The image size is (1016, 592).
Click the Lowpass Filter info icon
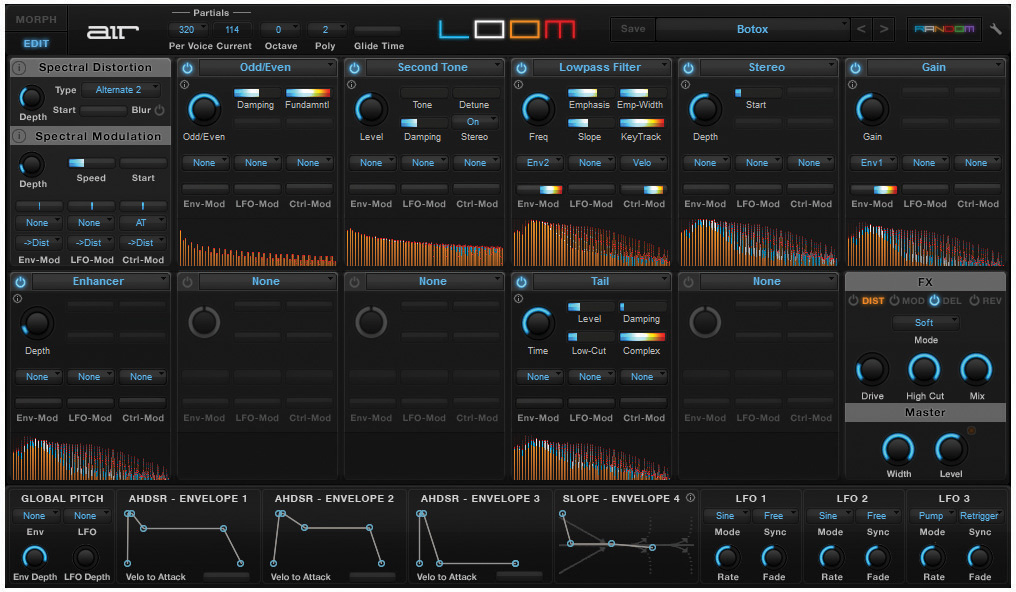tap(518, 85)
